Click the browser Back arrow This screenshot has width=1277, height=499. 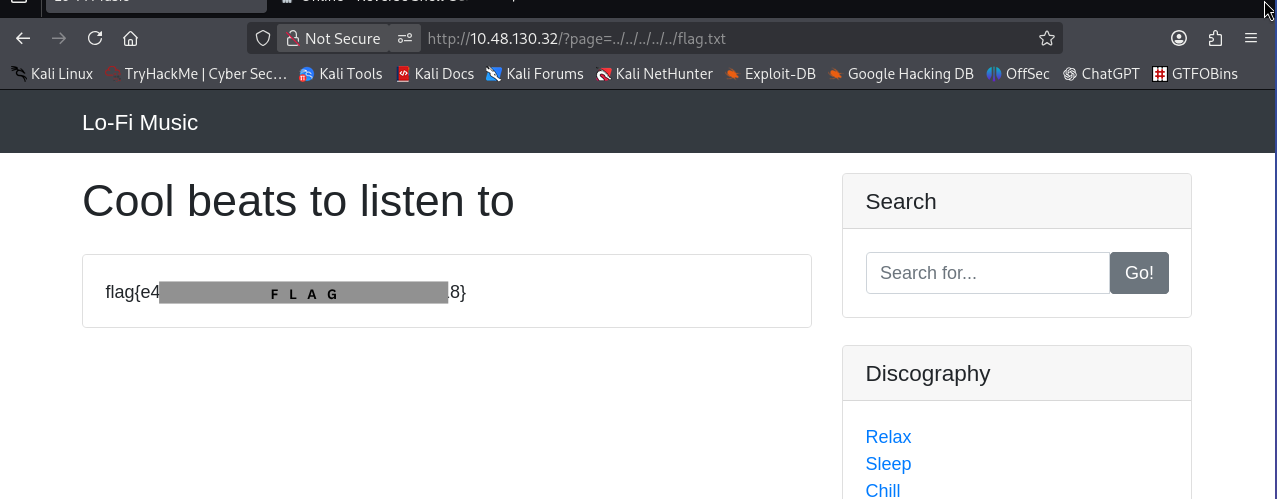[23, 38]
